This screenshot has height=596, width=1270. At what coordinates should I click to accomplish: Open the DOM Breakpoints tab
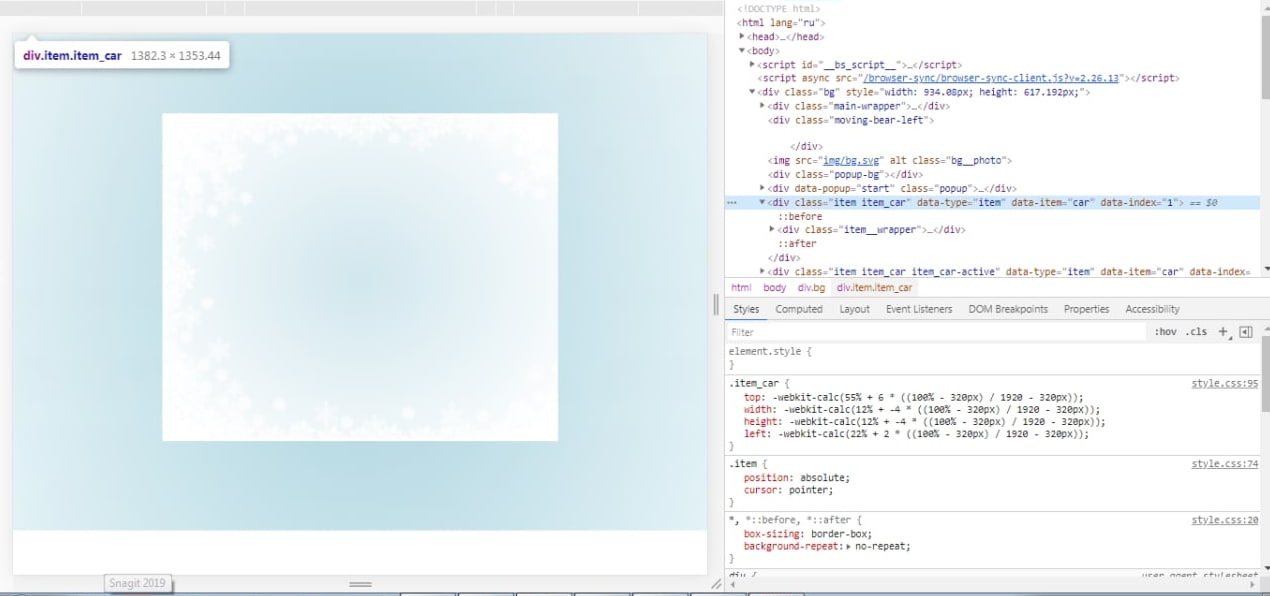tap(1008, 309)
